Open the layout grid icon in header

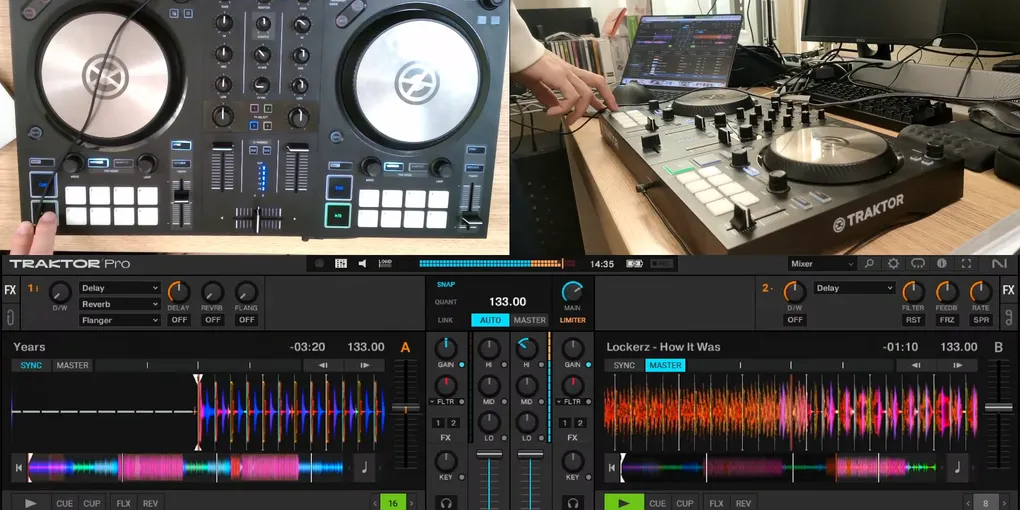coord(341,263)
